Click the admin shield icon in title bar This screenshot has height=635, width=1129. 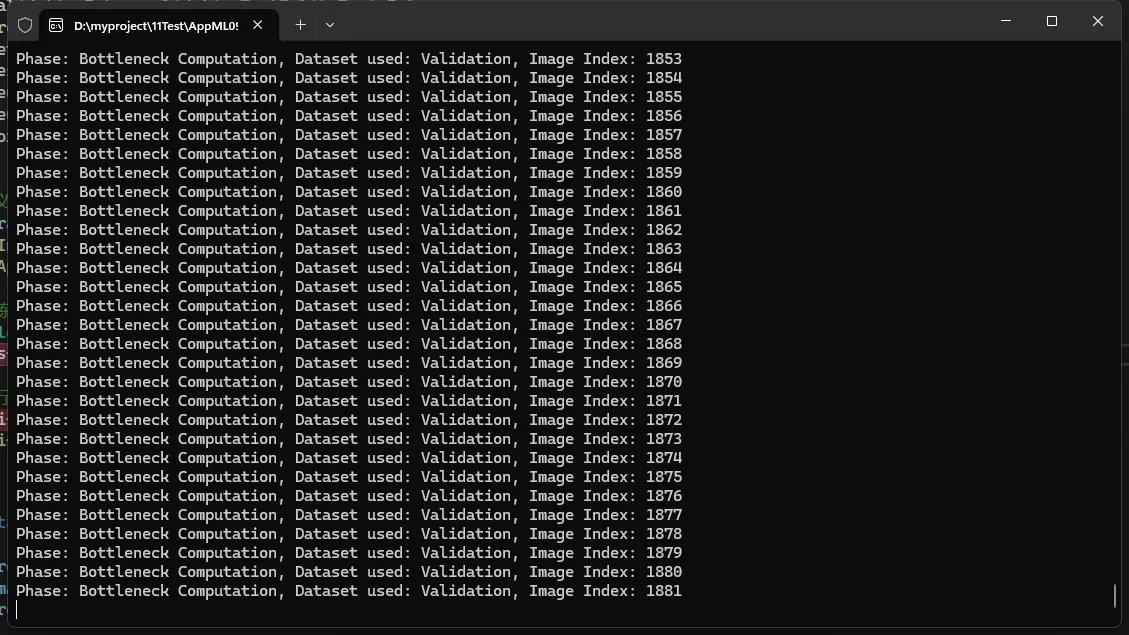pos(25,25)
